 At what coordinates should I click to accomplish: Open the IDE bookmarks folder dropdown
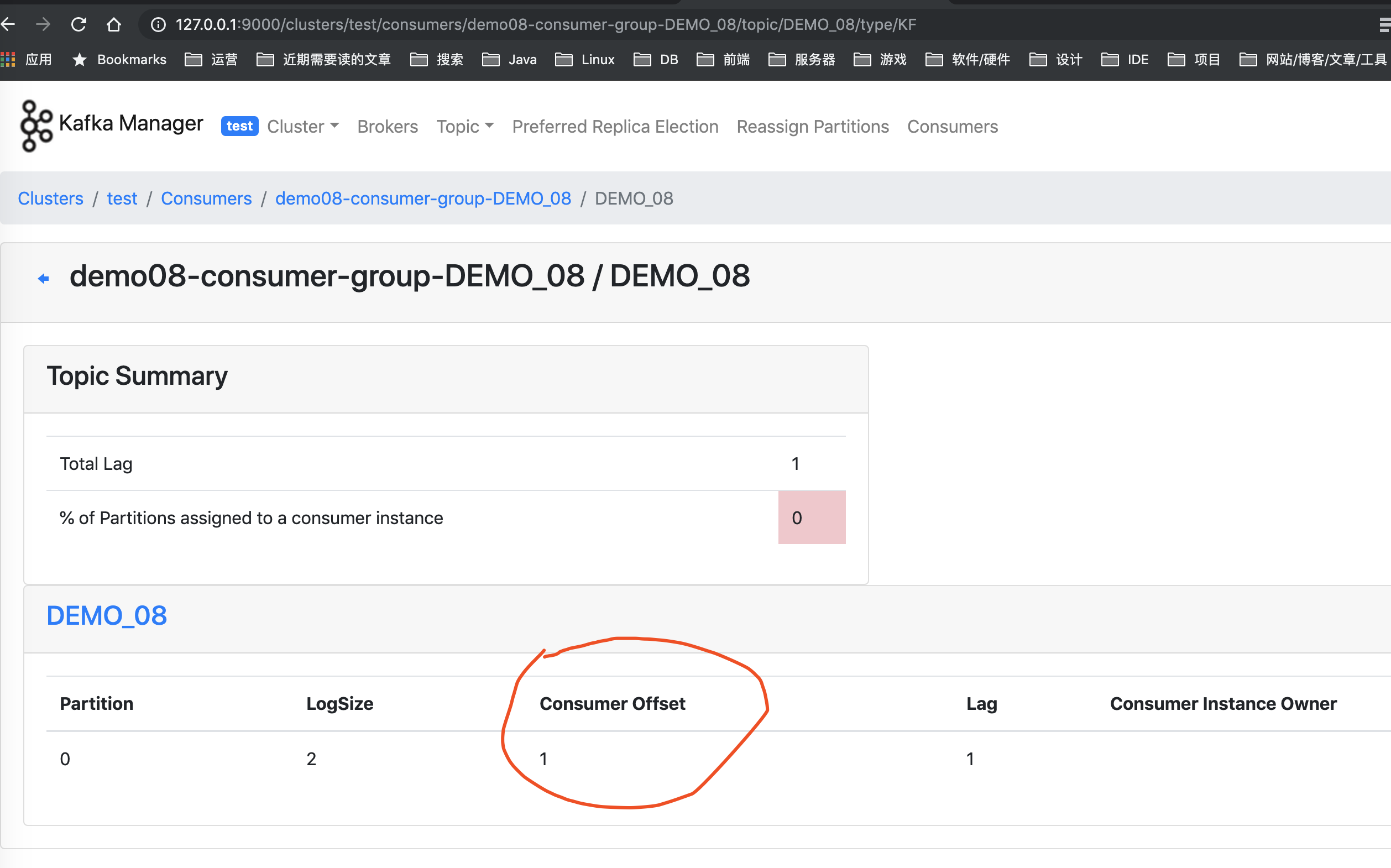pos(1125,60)
